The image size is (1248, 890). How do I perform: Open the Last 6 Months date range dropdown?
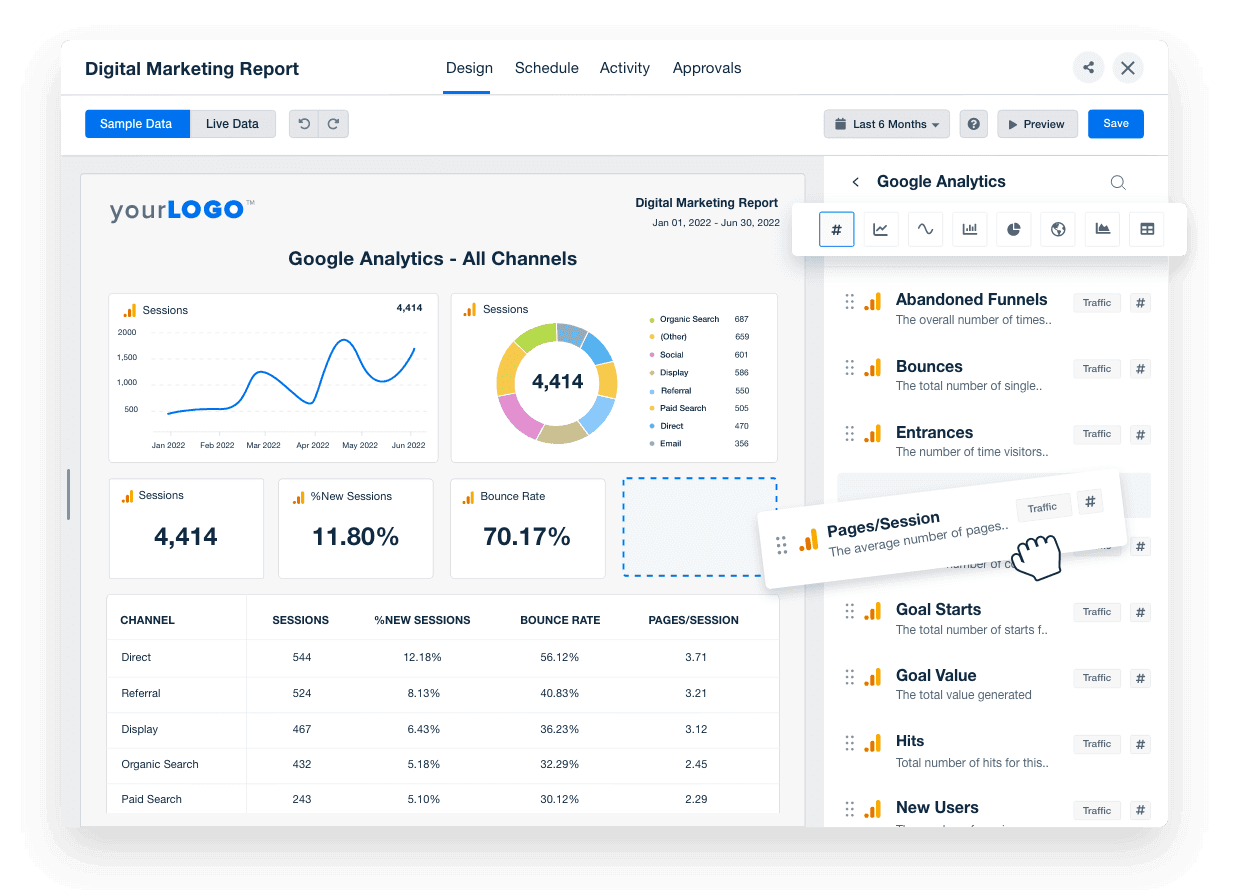[886, 123]
